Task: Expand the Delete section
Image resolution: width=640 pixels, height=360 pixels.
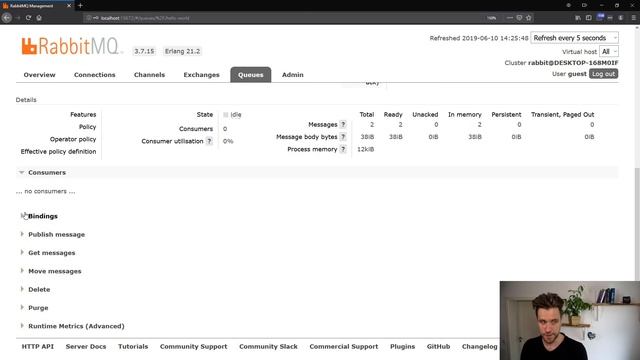Action: point(35,290)
